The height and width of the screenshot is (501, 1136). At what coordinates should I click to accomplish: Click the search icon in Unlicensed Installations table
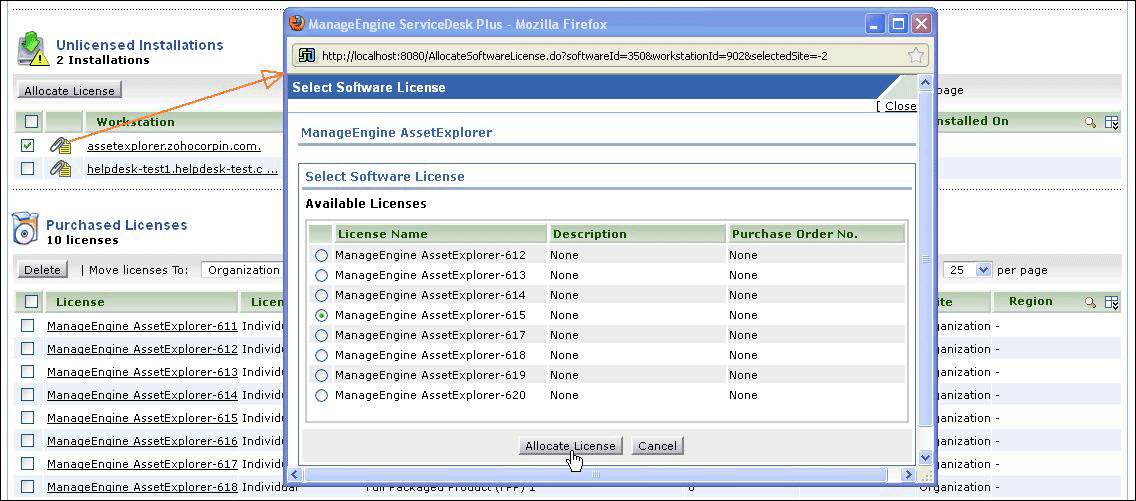point(1091,122)
